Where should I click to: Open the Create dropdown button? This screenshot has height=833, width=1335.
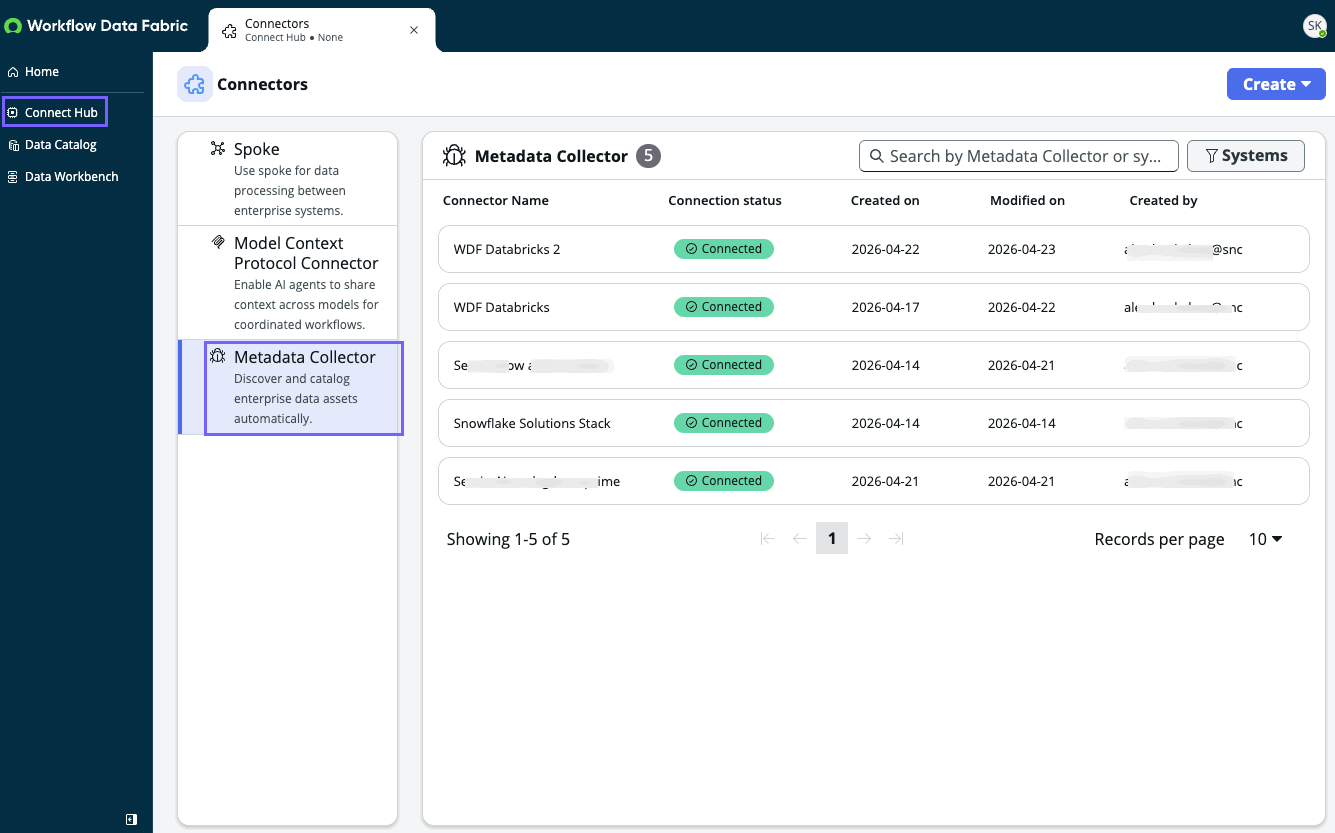coord(1276,85)
